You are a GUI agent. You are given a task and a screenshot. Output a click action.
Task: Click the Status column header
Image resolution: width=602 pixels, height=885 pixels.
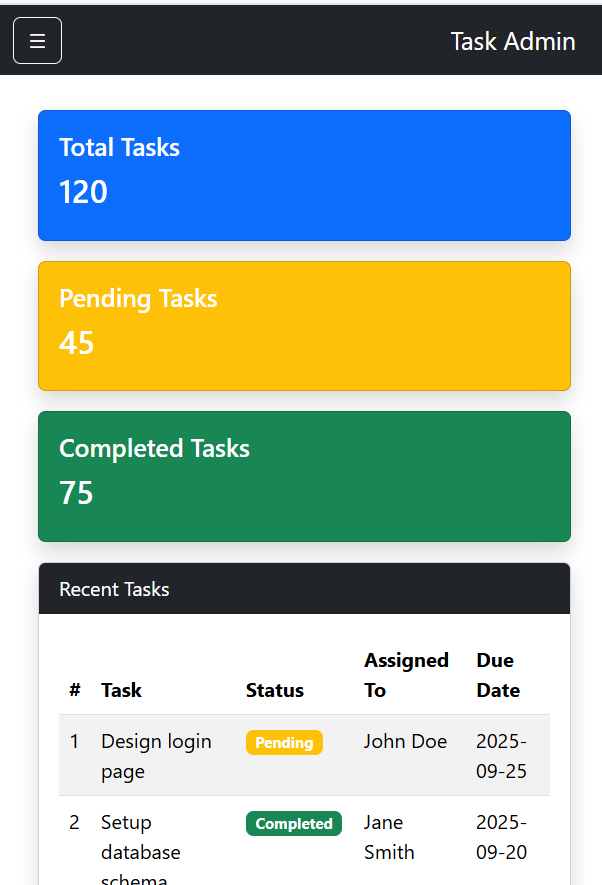pos(275,690)
